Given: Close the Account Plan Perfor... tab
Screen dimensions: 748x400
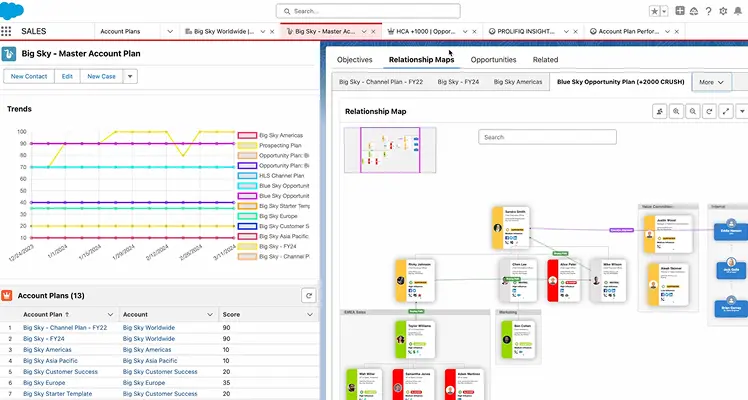Looking at the screenshot, I should tap(676, 31).
